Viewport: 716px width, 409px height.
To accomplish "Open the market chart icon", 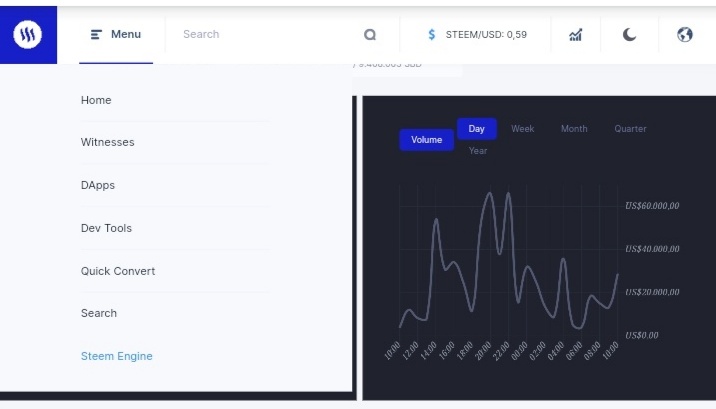I will click(575, 35).
